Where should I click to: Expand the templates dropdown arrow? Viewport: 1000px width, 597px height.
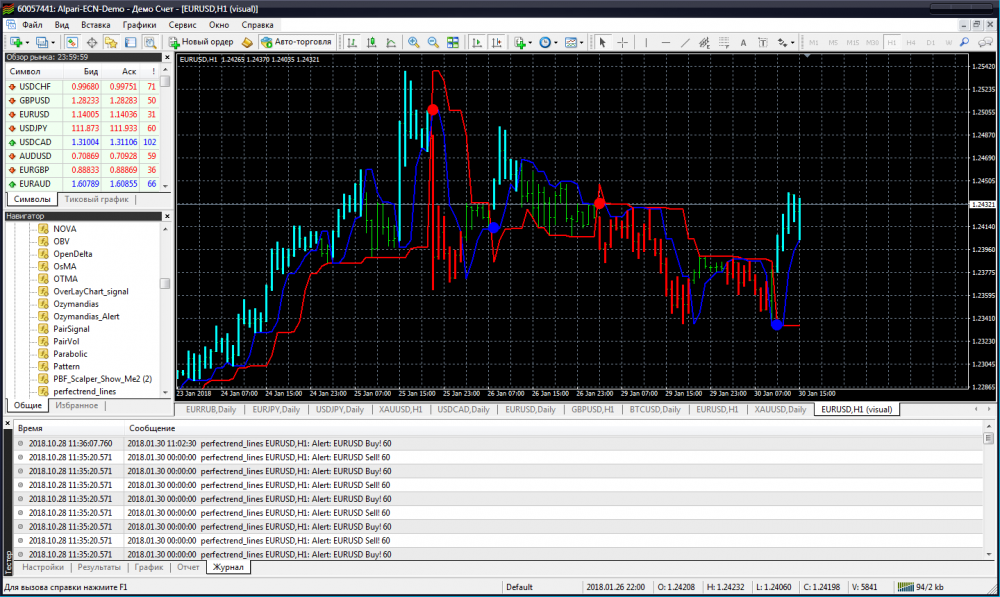581,43
